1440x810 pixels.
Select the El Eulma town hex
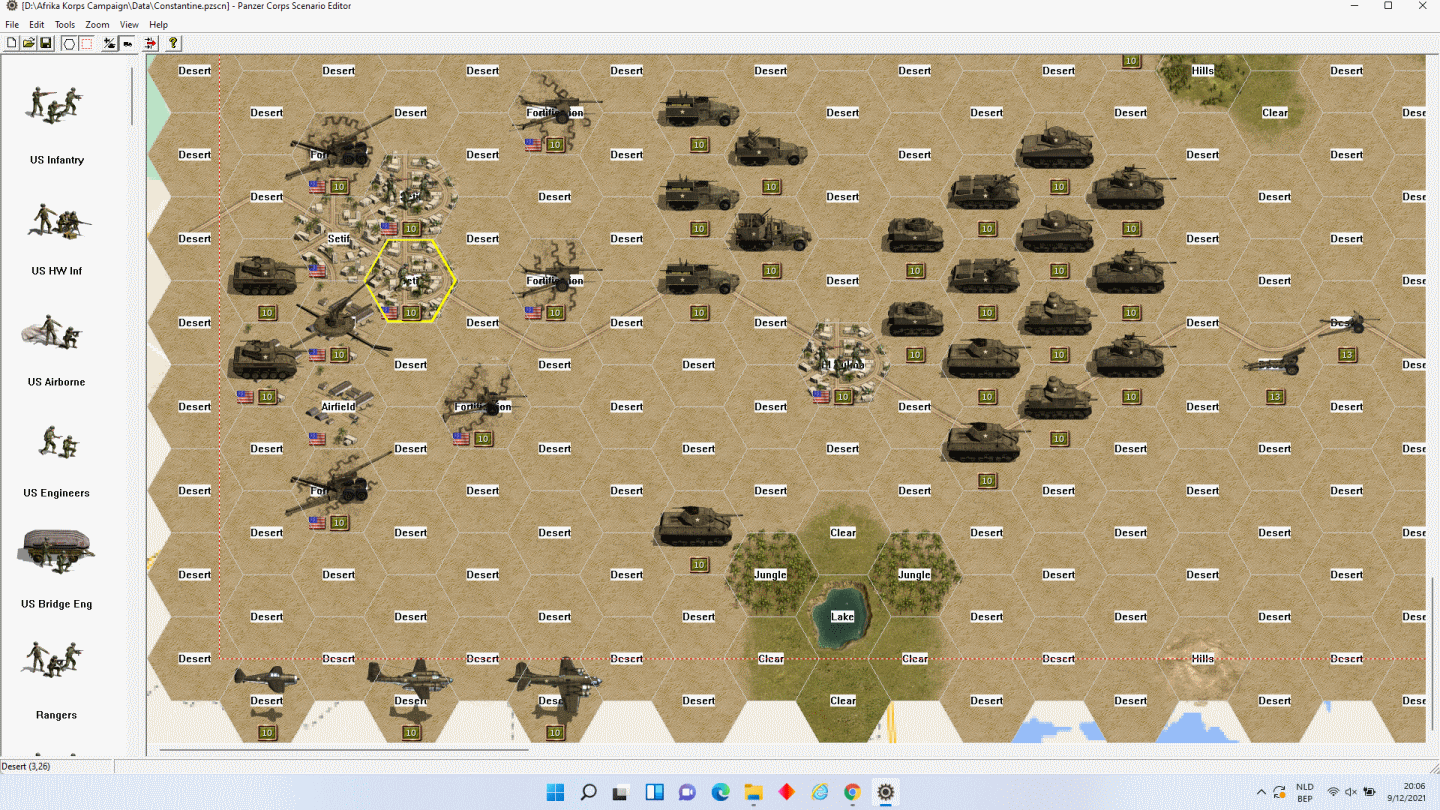[x=843, y=365]
